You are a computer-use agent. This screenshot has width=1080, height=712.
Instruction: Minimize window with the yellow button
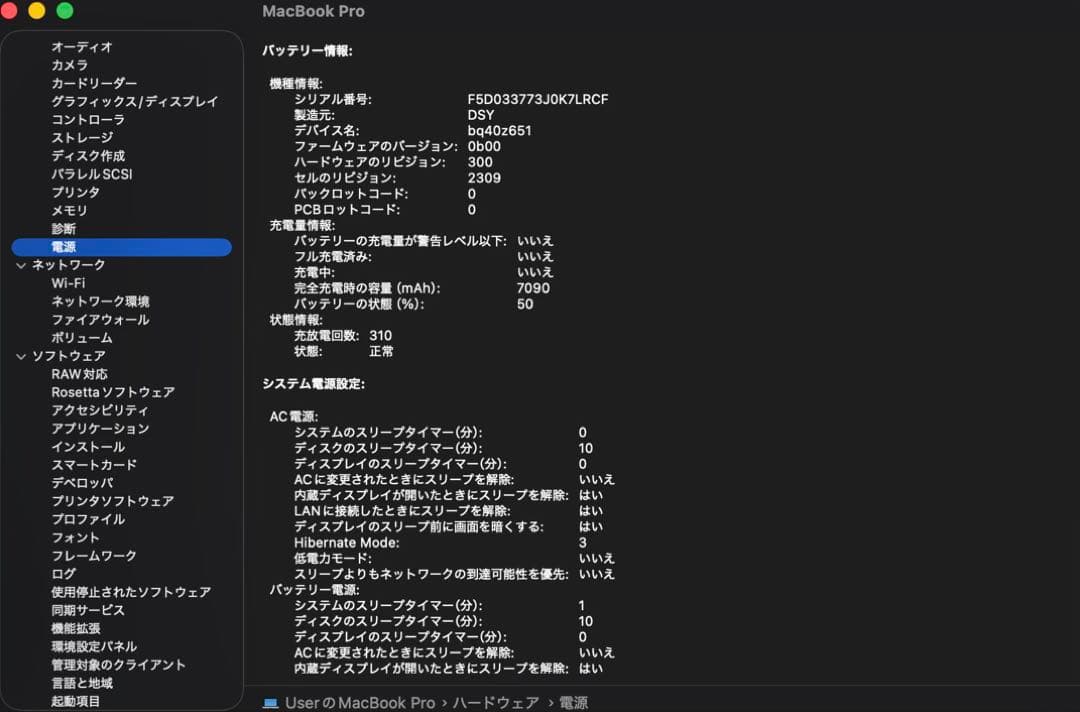point(37,10)
